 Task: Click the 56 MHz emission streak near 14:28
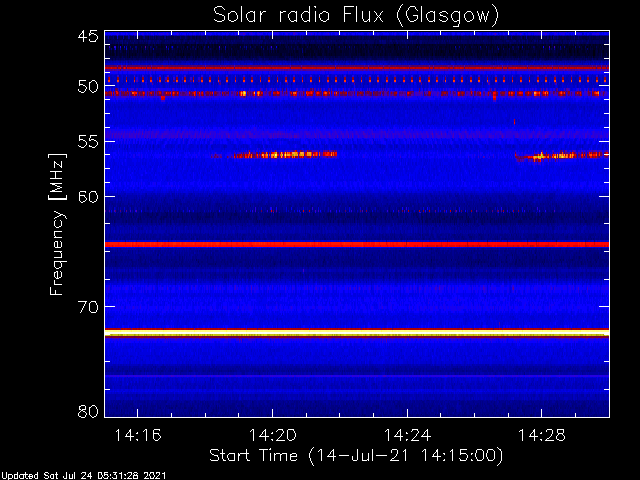click(x=562, y=156)
